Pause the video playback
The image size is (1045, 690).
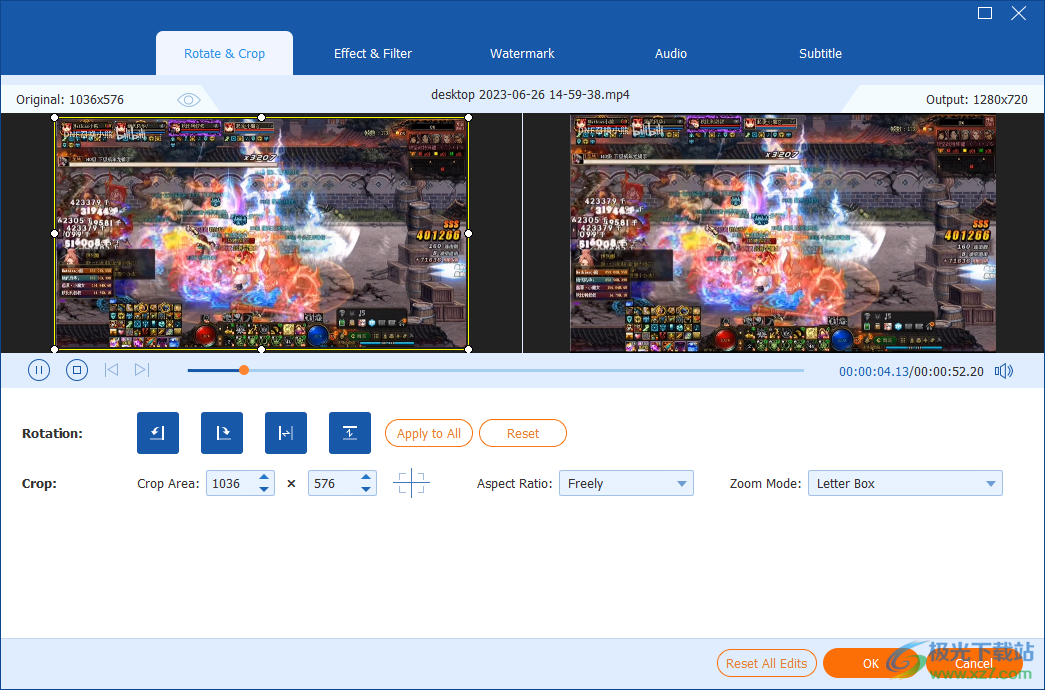pos(39,370)
